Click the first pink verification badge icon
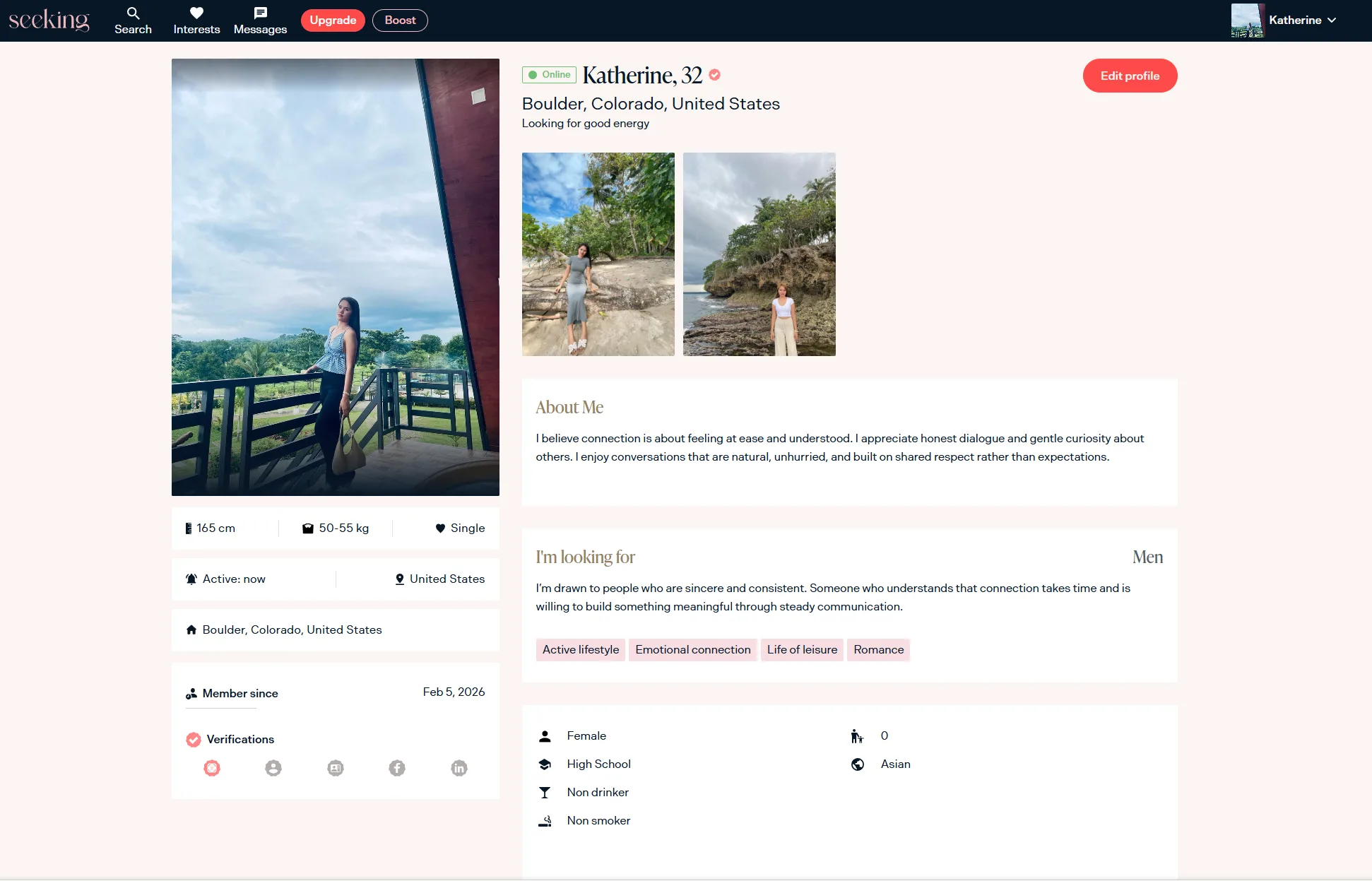 [212, 768]
